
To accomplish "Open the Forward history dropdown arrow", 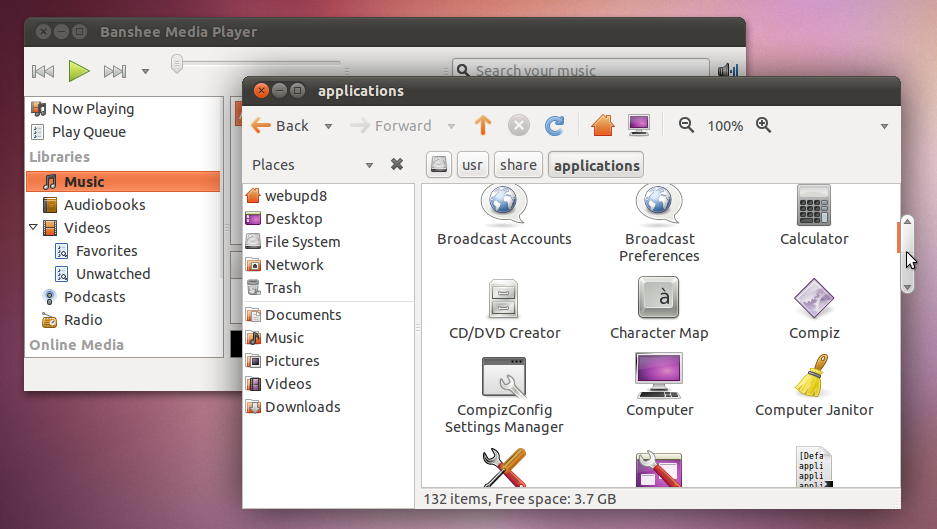I will [451, 126].
